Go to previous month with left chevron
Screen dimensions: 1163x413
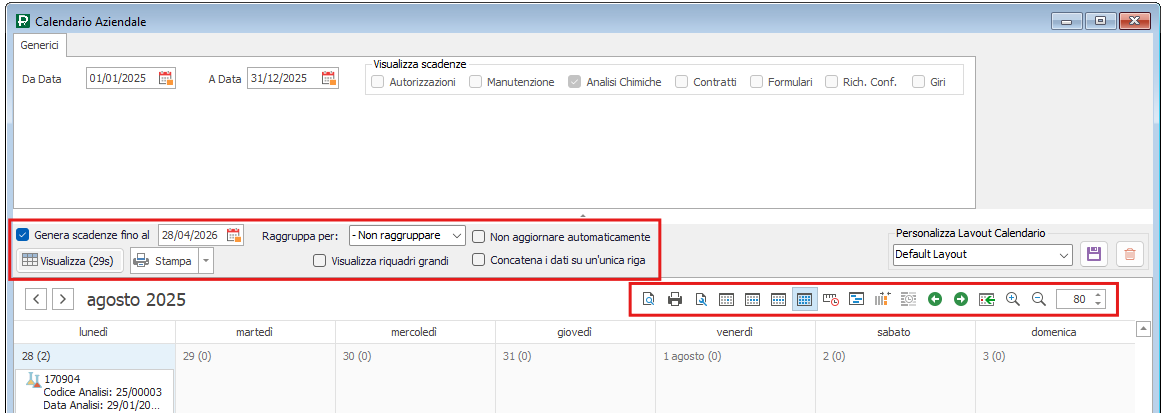tap(36, 299)
